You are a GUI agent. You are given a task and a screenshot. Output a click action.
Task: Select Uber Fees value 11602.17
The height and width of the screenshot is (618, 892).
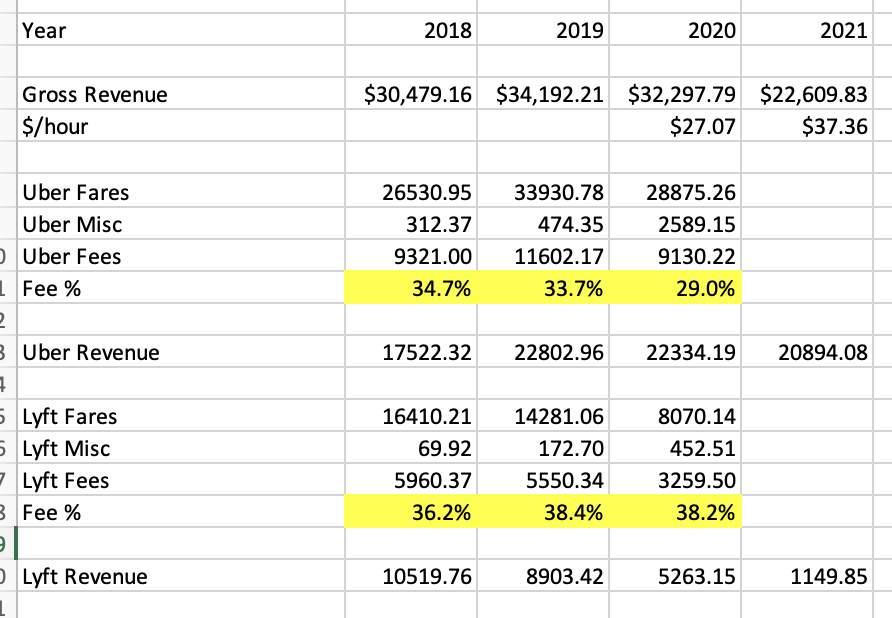543,256
